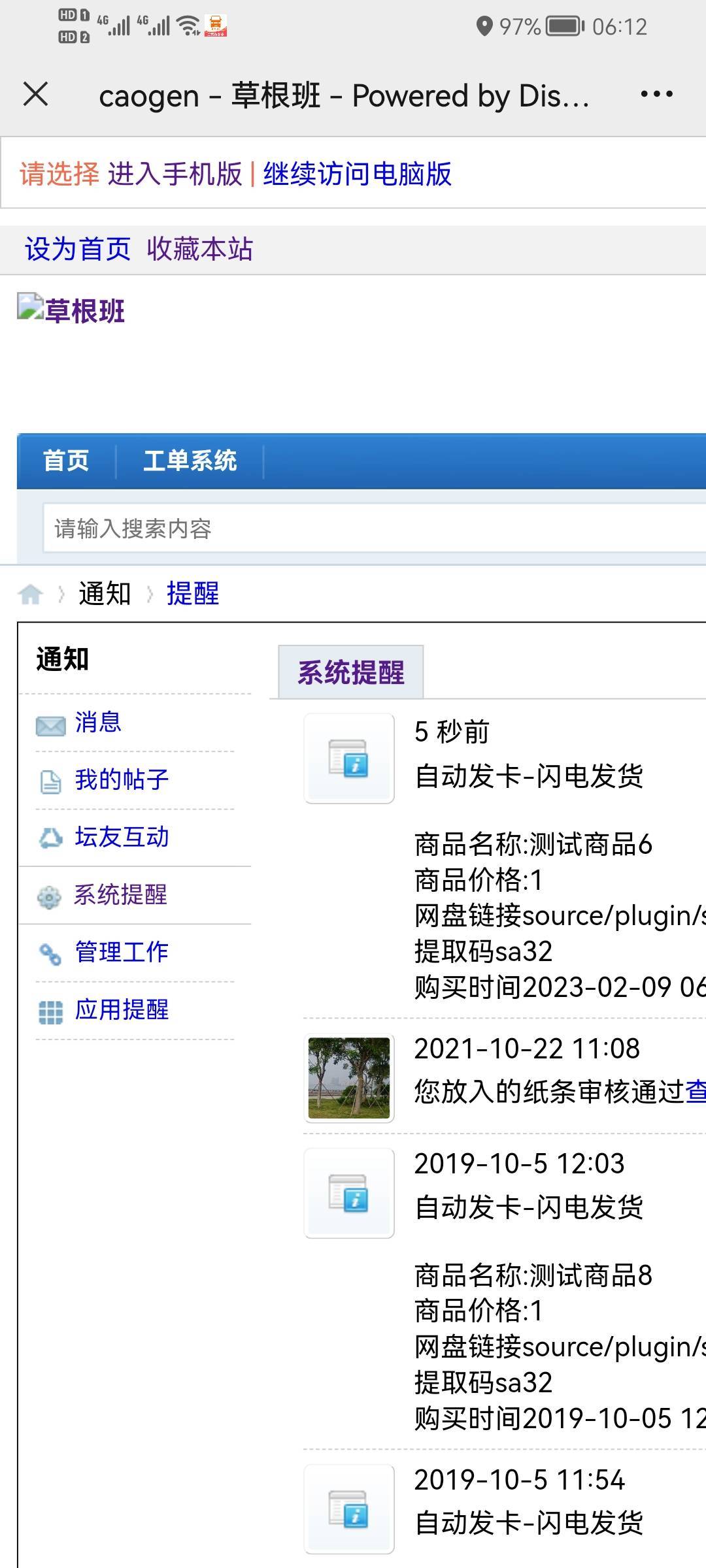Click the link icon beside 管理工作
The height and width of the screenshot is (1568, 706).
pyautogui.click(x=50, y=954)
